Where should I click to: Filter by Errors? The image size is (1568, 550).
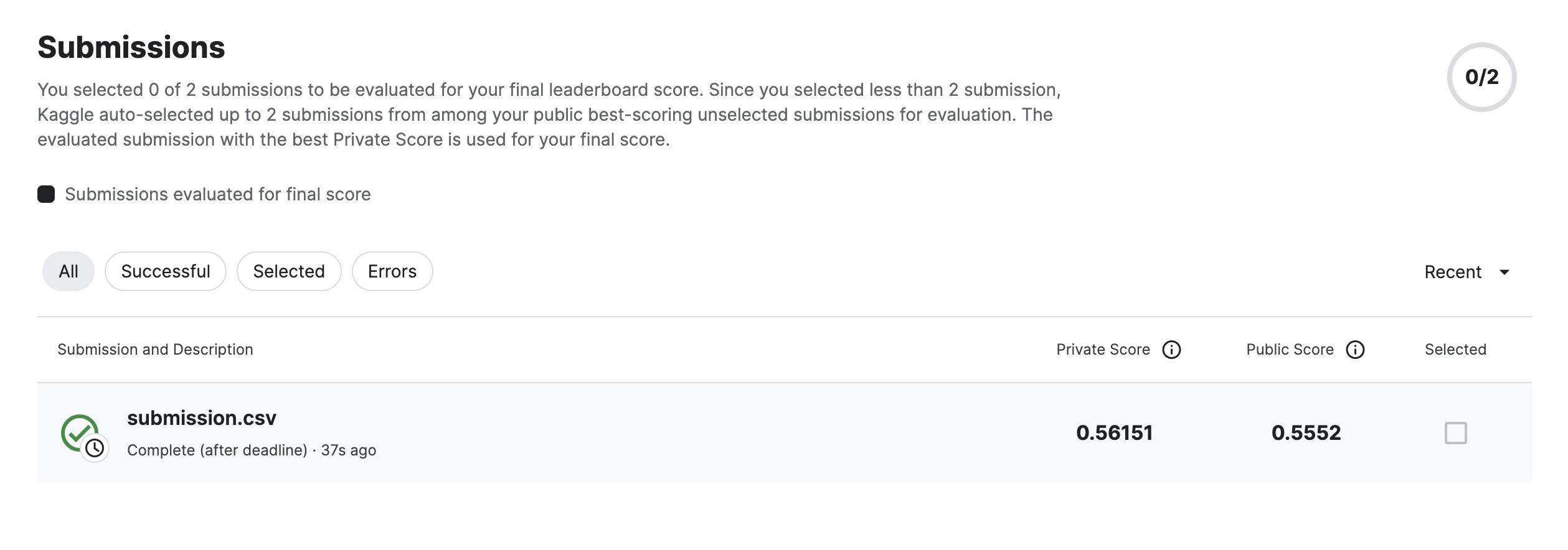(x=392, y=271)
